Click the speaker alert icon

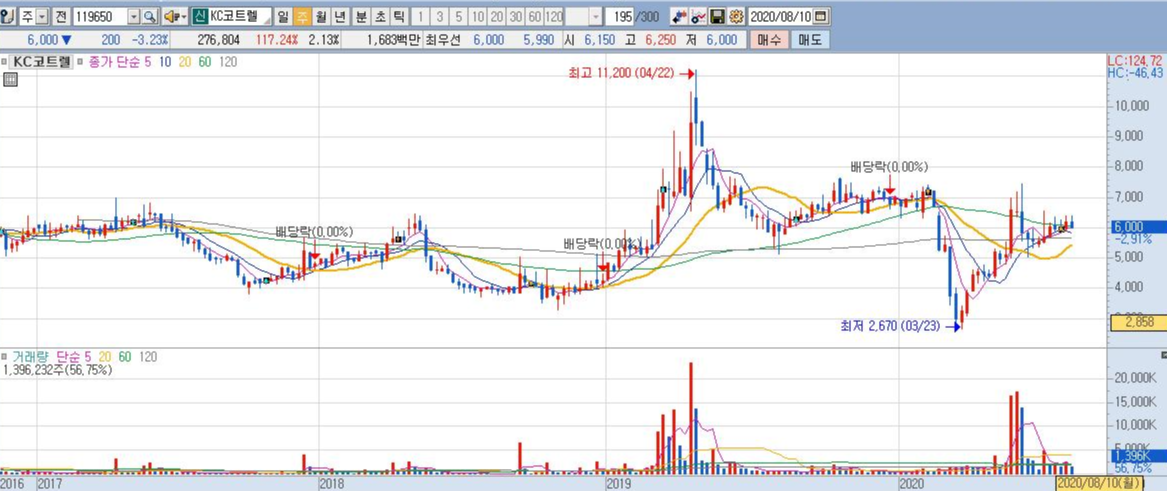pyautogui.click(x=171, y=16)
